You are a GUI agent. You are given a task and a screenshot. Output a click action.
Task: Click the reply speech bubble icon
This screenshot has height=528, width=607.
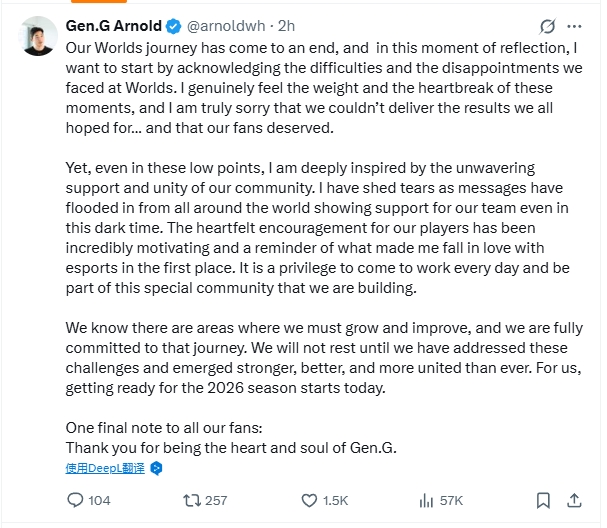click(75, 499)
